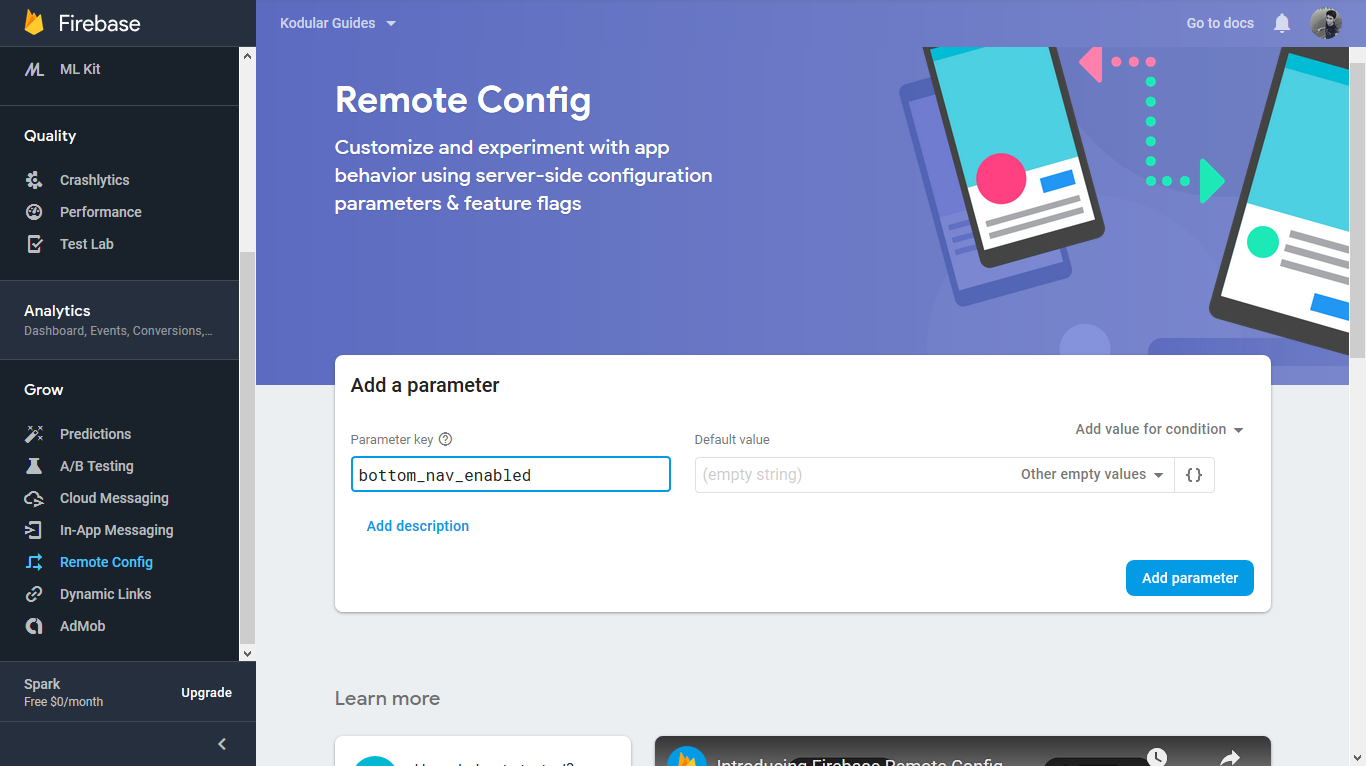Click the Firebase title text

click(100, 23)
